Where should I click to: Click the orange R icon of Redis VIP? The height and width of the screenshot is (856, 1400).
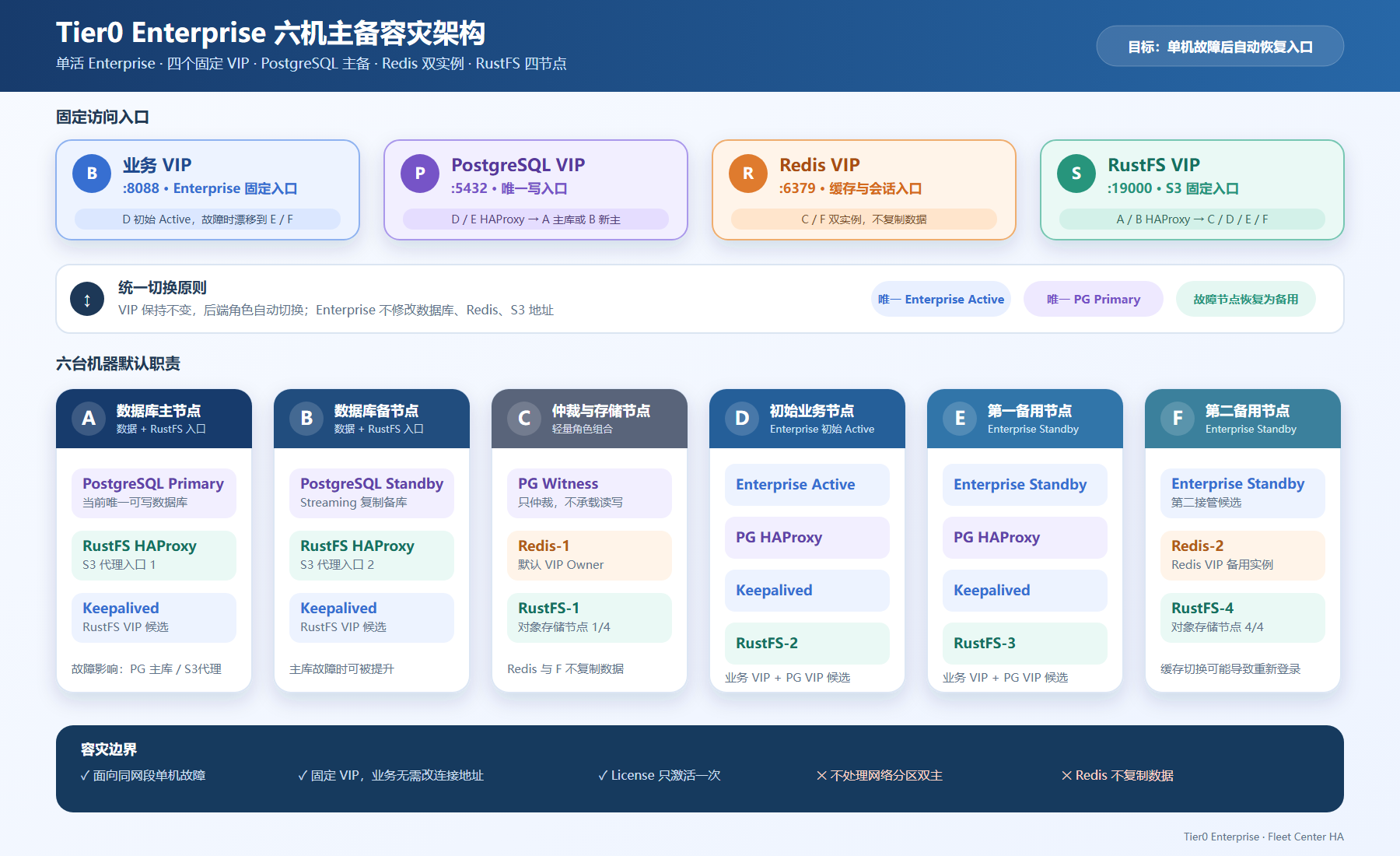pos(748,174)
